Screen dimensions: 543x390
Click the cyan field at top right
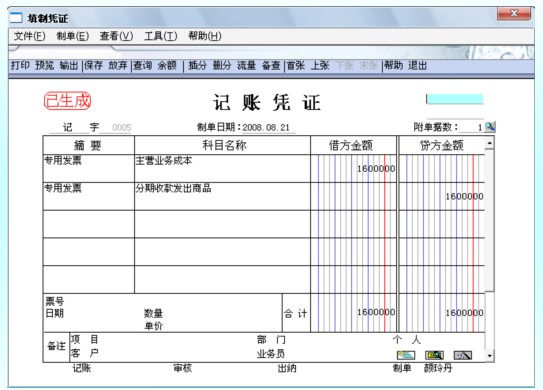click(x=454, y=99)
